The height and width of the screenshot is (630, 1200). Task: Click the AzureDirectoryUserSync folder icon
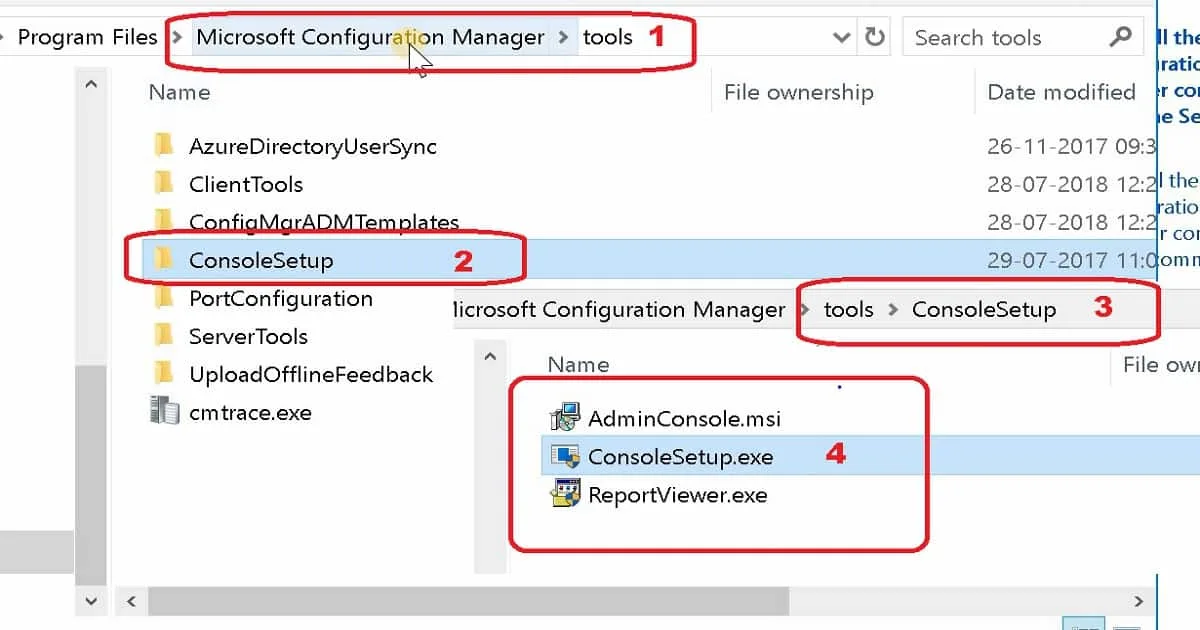(165, 146)
